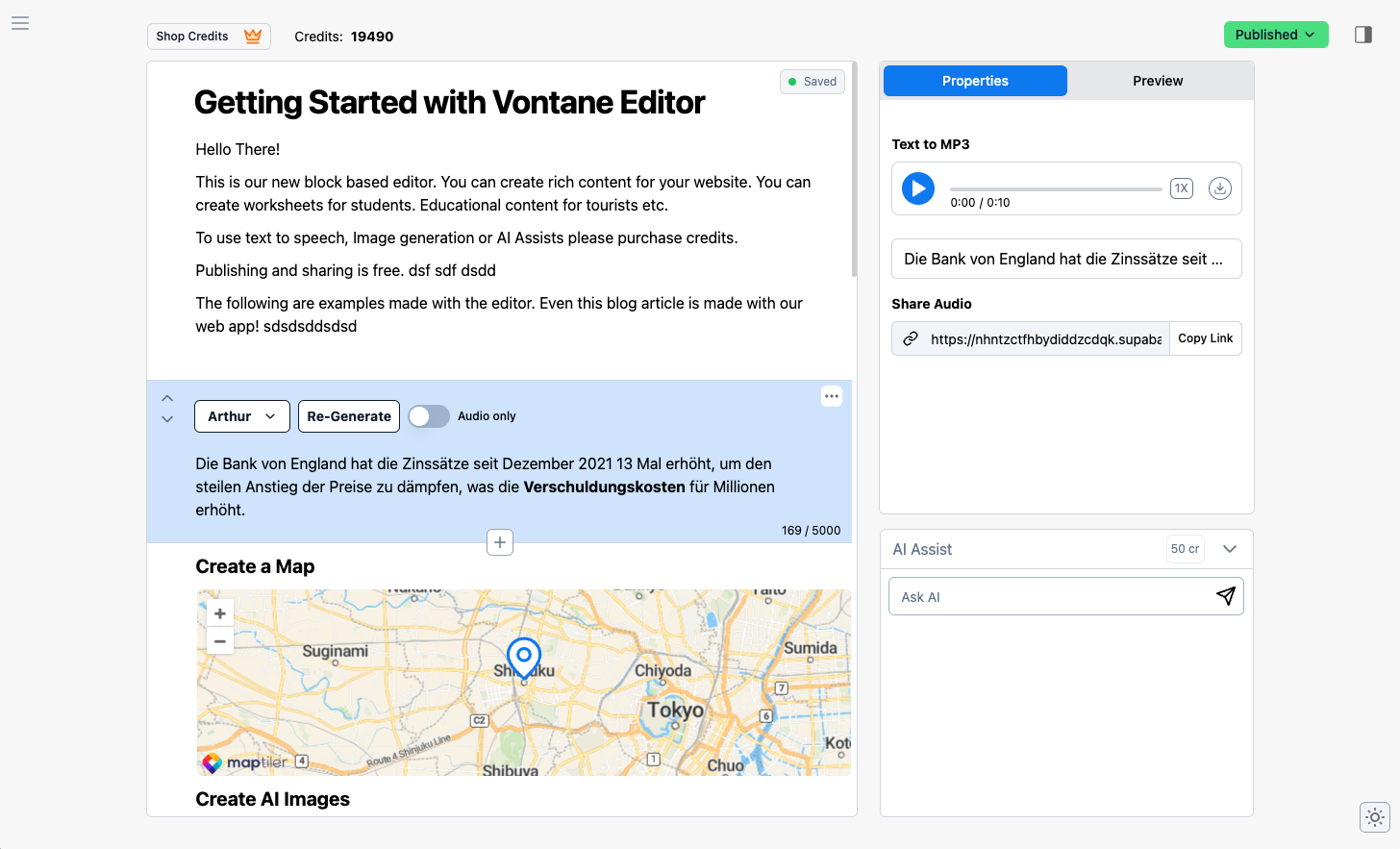This screenshot has width=1400, height=849.
Task: Collapse the AI Assist panel chevron
Action: (1230, 549)
